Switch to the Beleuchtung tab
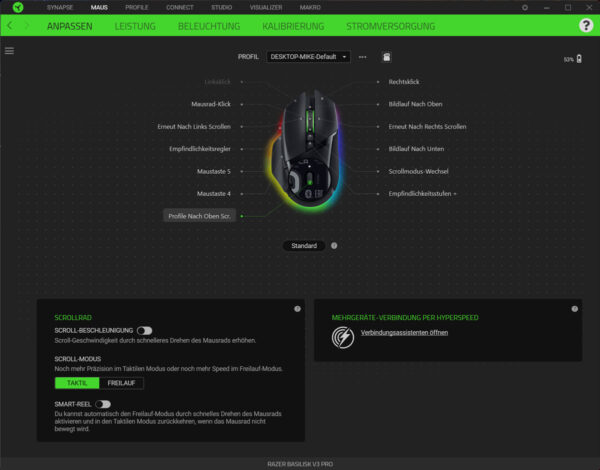The image size is (600, 470). point(209,25)
